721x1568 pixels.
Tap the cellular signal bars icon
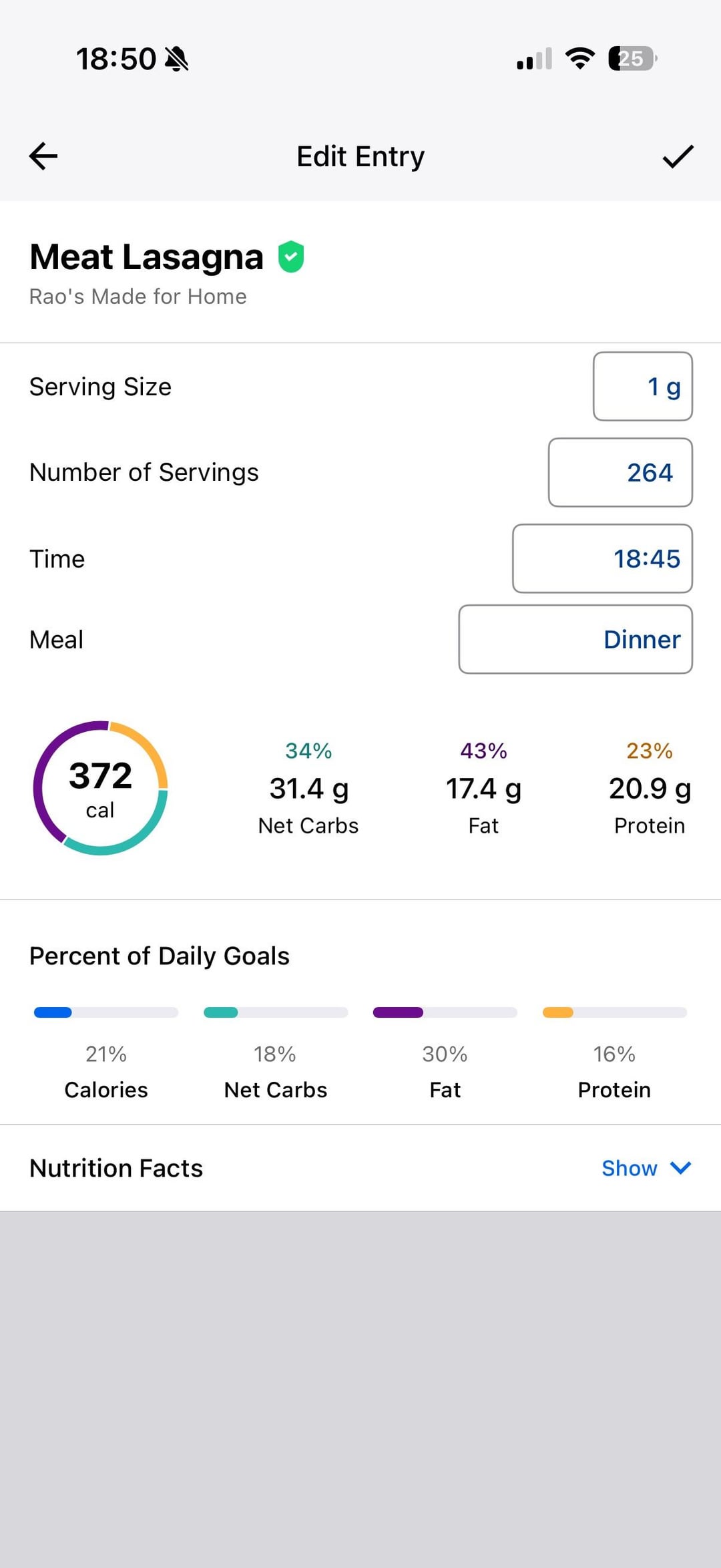(534, 59)
